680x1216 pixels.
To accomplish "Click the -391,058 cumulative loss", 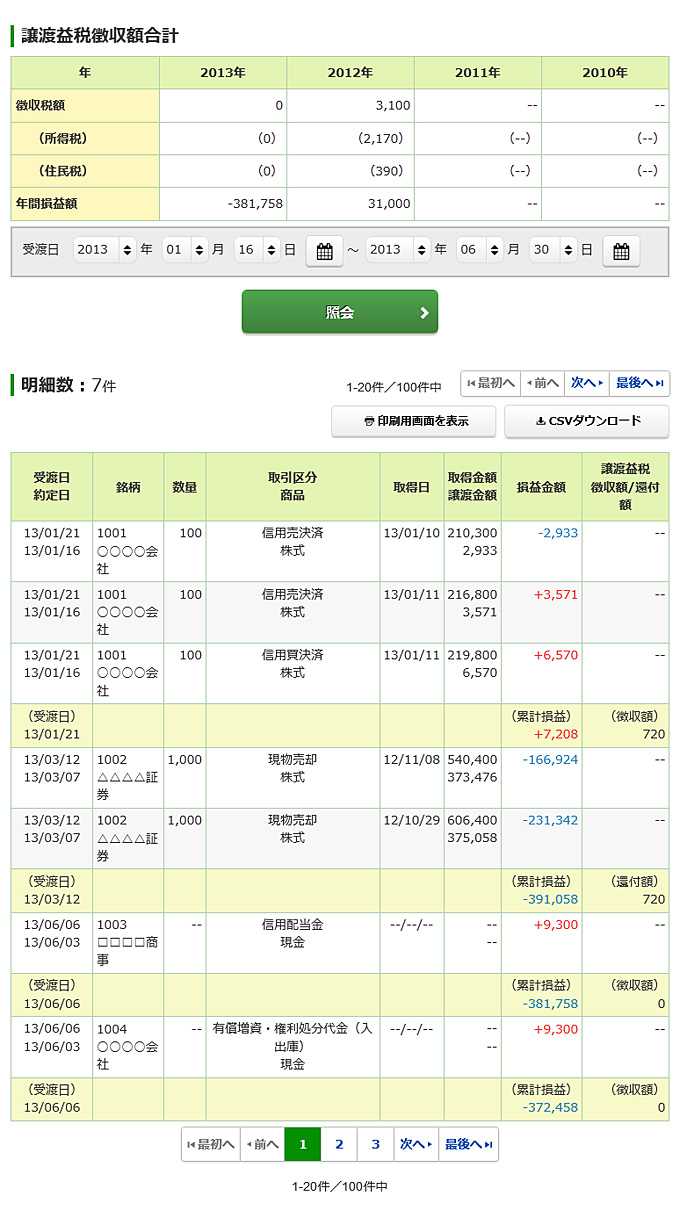I will click(550, 899).
